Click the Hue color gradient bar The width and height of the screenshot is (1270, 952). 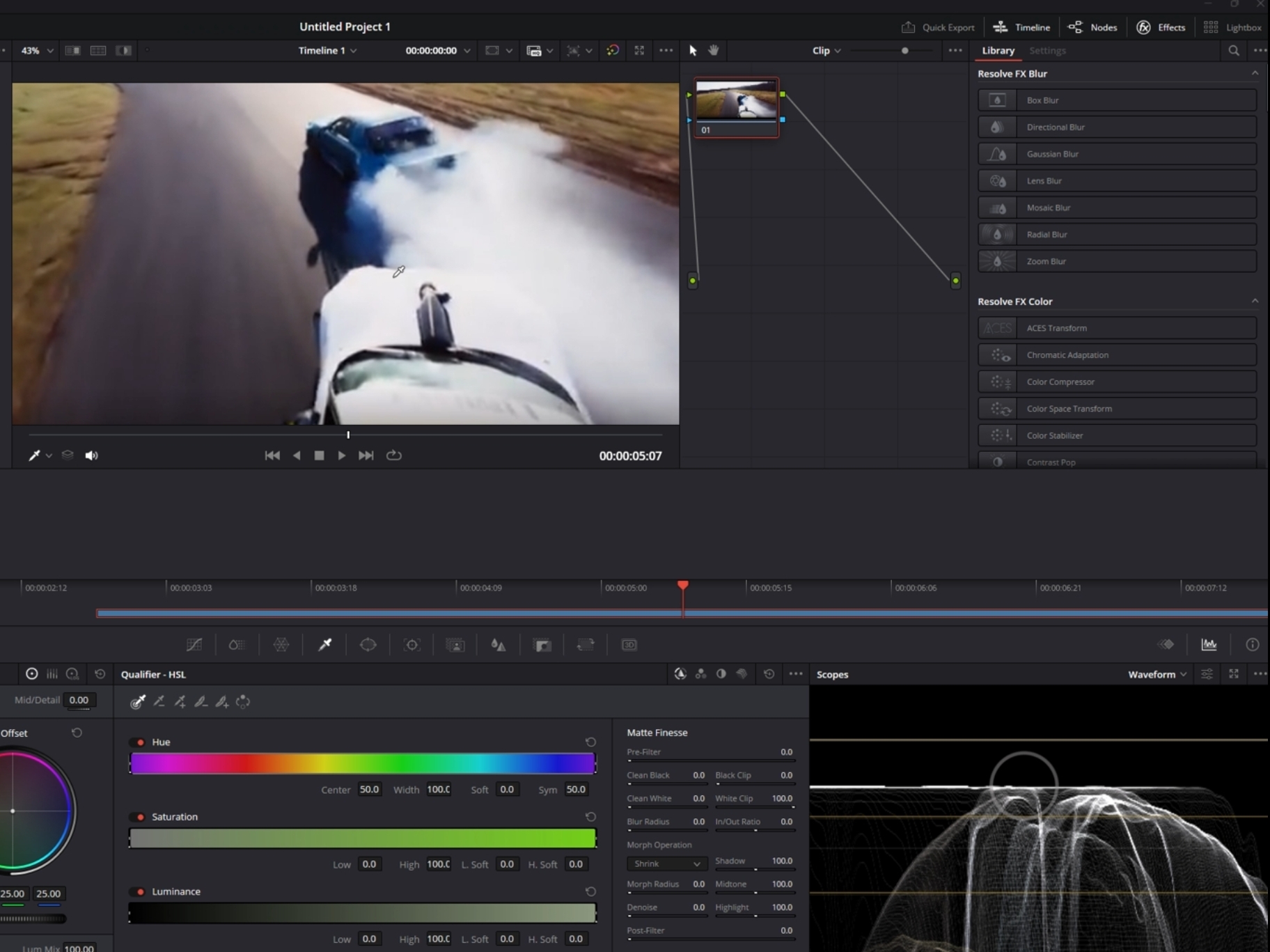[362, 764]
